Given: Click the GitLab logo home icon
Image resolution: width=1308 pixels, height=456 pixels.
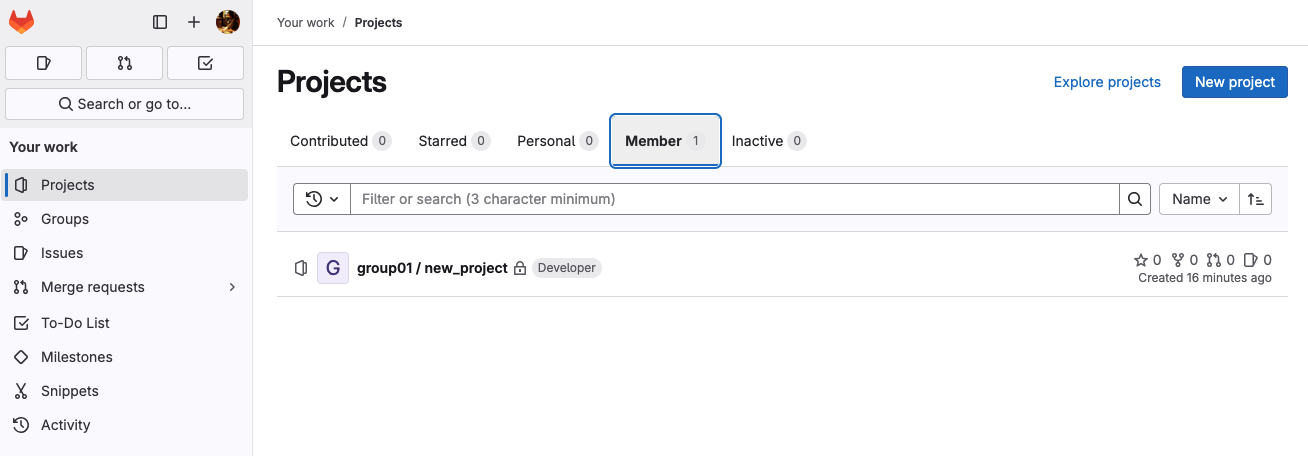Looking at the screenshot, I should tap(21, 22).
